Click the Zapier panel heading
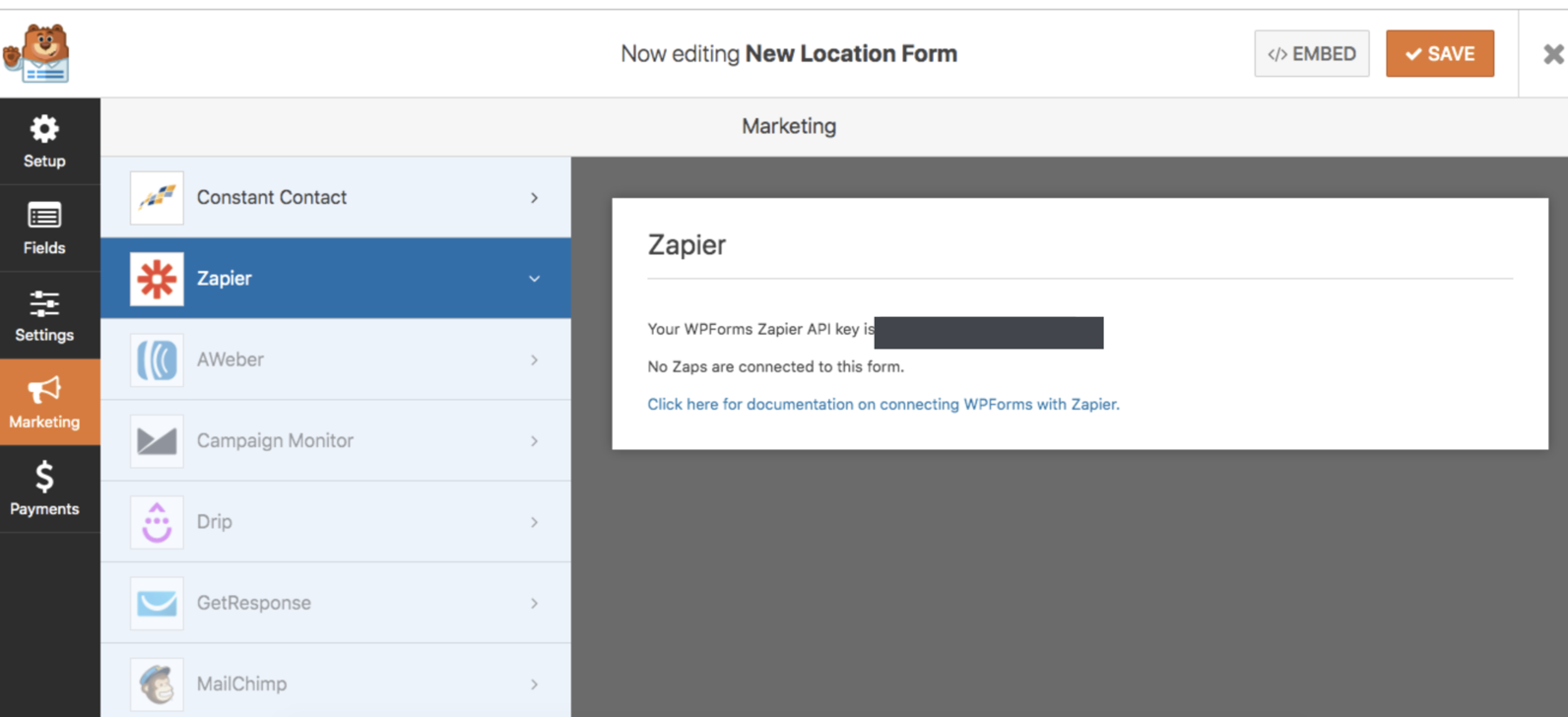Viewport: 1568px width, 717px height. coord(686,245)
